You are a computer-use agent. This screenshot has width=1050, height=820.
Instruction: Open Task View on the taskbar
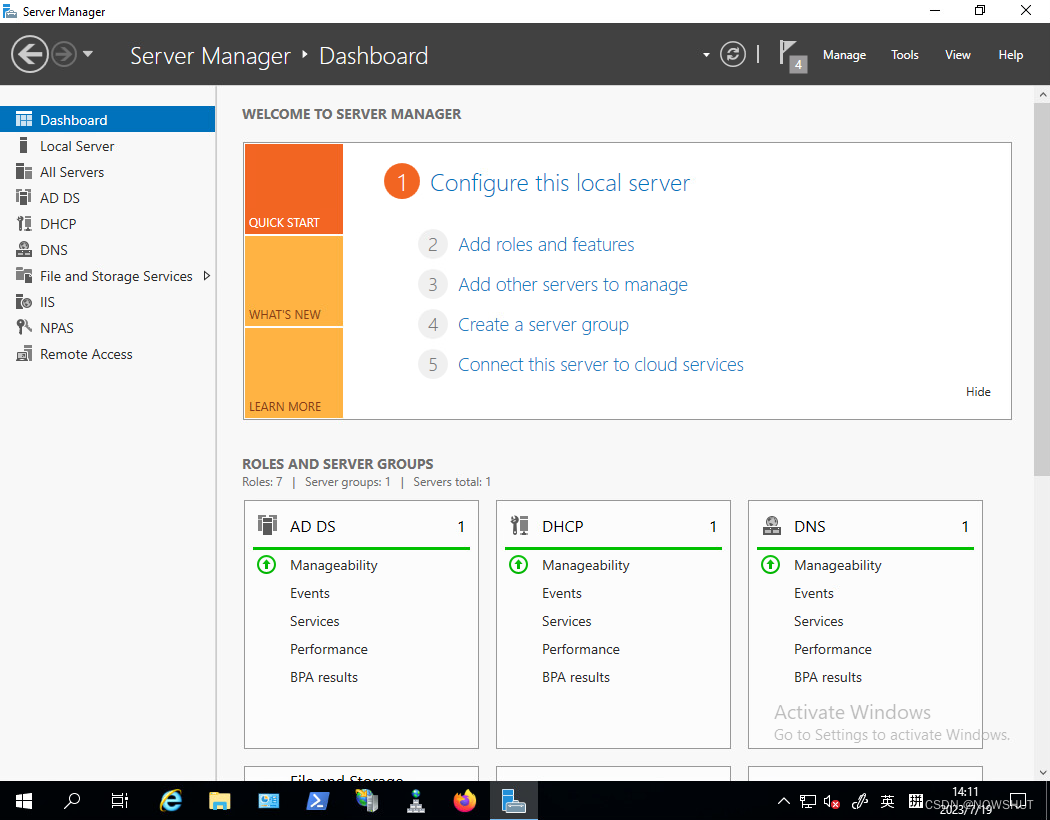tap(120, 801)
